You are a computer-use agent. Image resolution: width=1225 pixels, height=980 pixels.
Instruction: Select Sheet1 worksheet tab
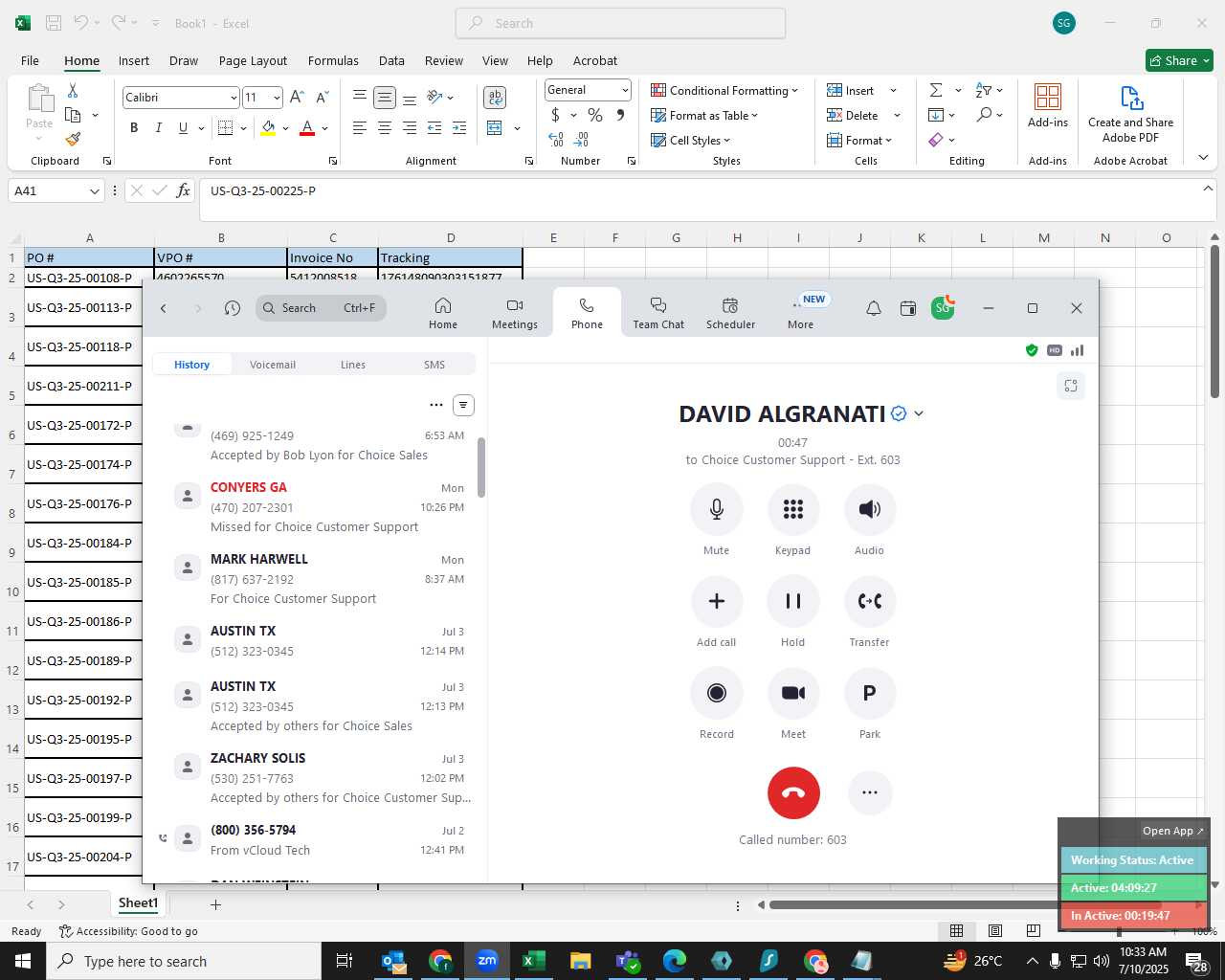138,903
